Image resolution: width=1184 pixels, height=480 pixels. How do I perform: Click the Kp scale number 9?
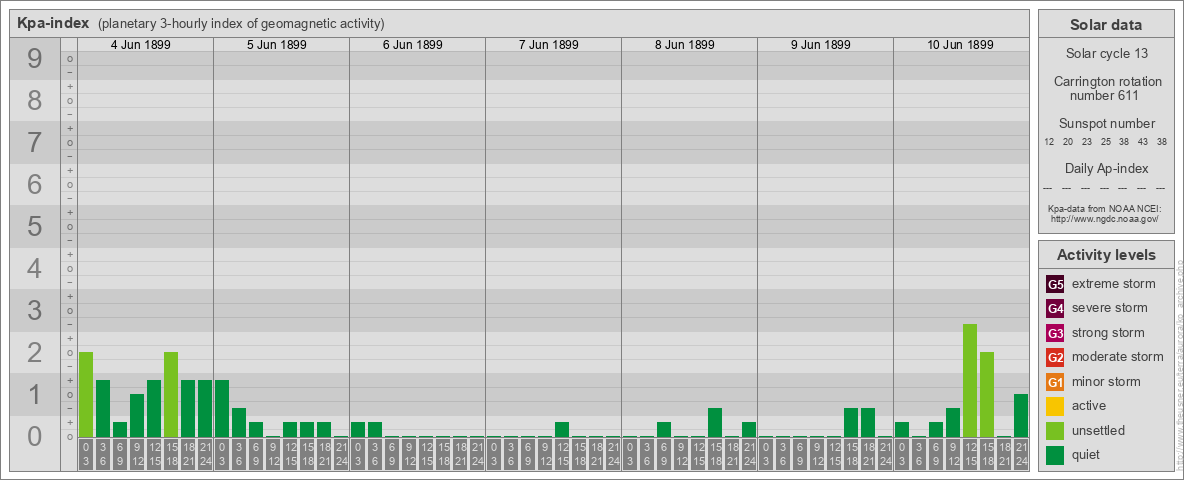35,59
